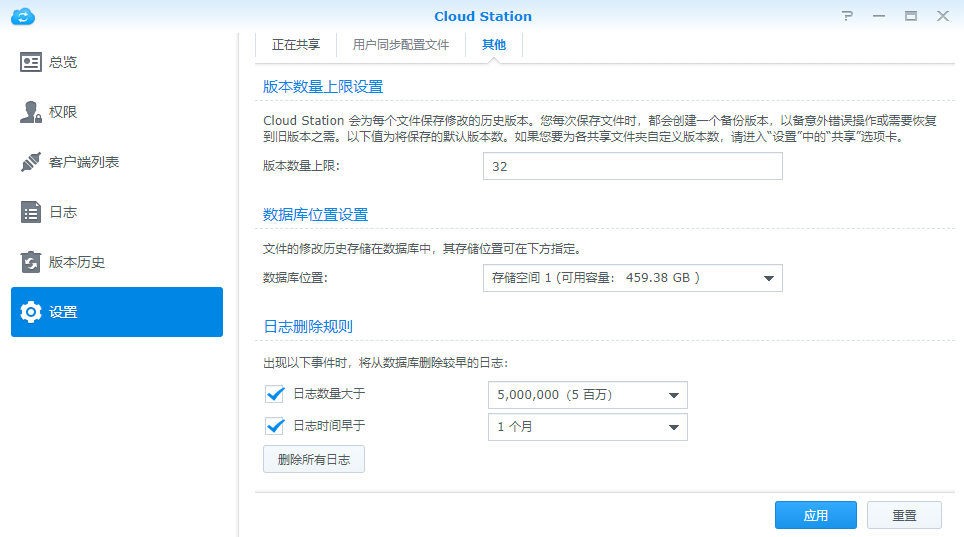Click the 权限 user permissions icon
The height and width of the screenshot is (537, 964).
click(31, 112)
